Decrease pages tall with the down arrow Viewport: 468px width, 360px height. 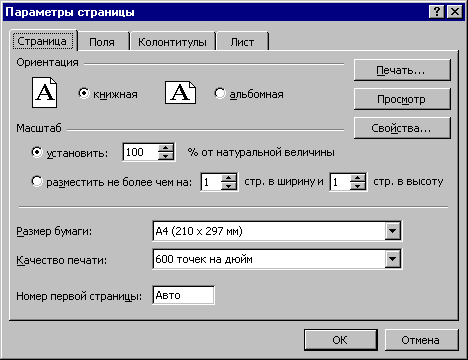358,186
